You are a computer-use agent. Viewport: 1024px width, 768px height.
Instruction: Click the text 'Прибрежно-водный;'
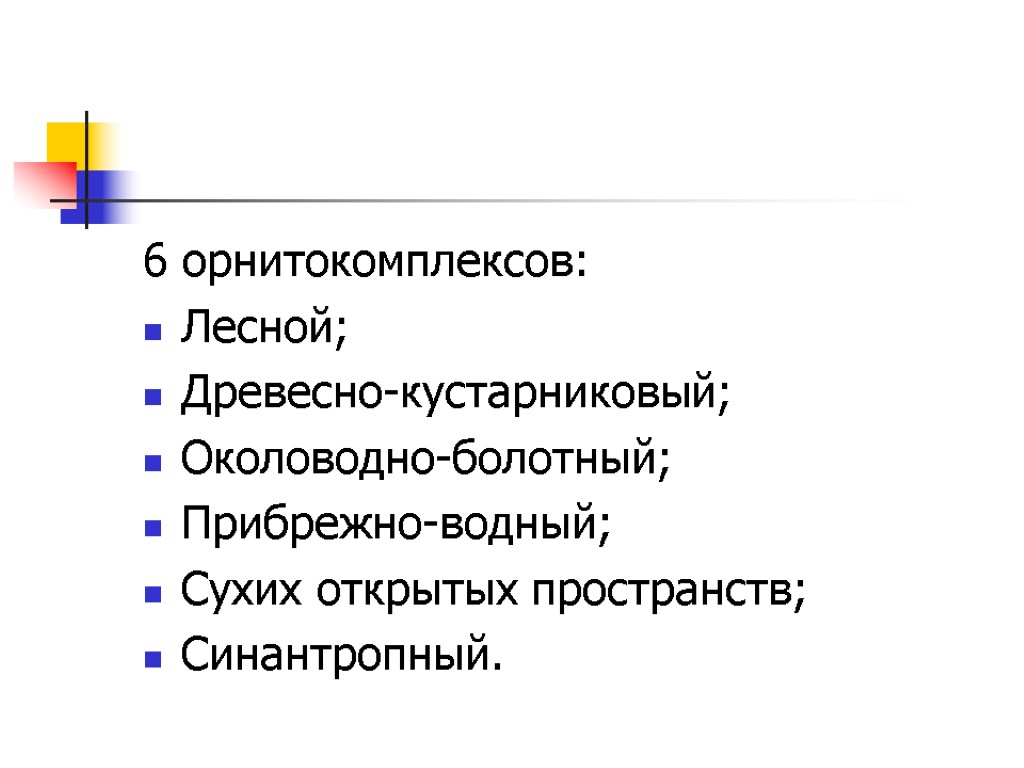(x=395, y=525)
